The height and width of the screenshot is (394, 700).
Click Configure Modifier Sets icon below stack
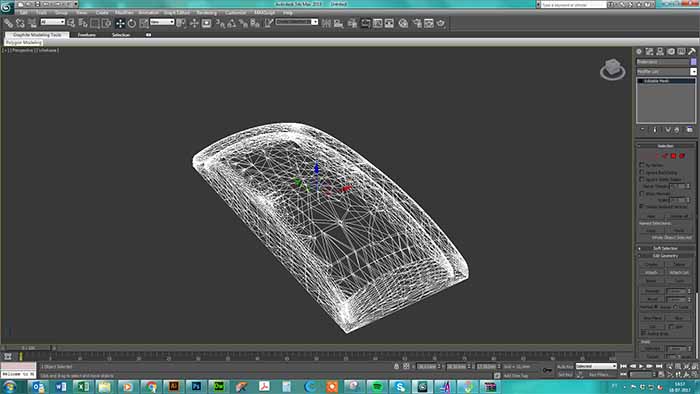click(x=690, y=130)
